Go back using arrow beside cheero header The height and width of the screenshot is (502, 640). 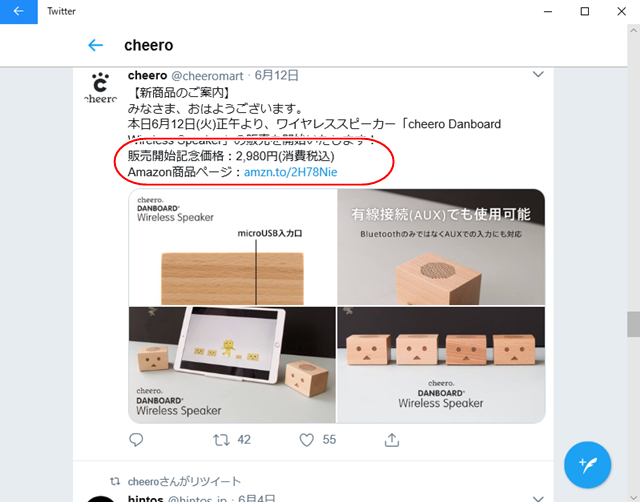pyautogui.click(x=96, y=45)
